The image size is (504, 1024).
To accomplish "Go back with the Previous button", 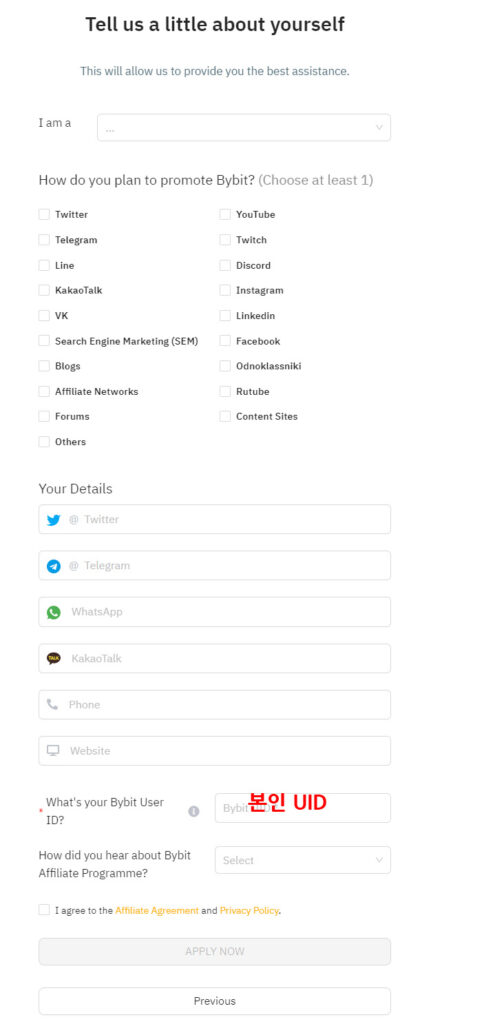I will click(x=215, y=1001).
